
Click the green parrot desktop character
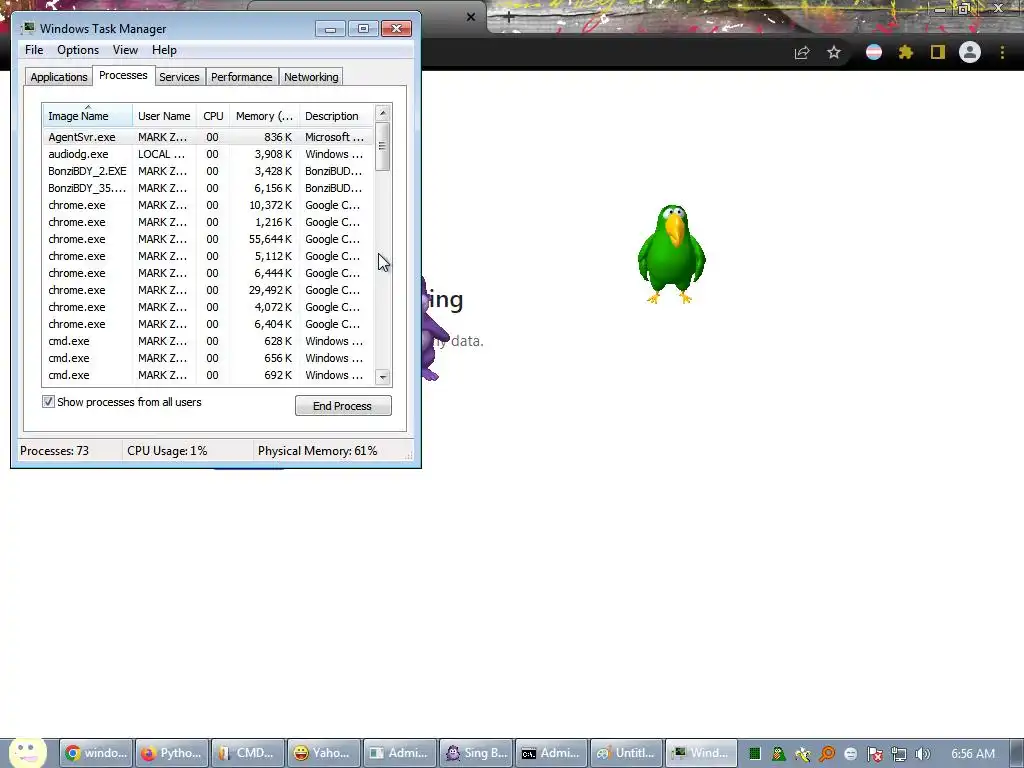pos(671,254)
